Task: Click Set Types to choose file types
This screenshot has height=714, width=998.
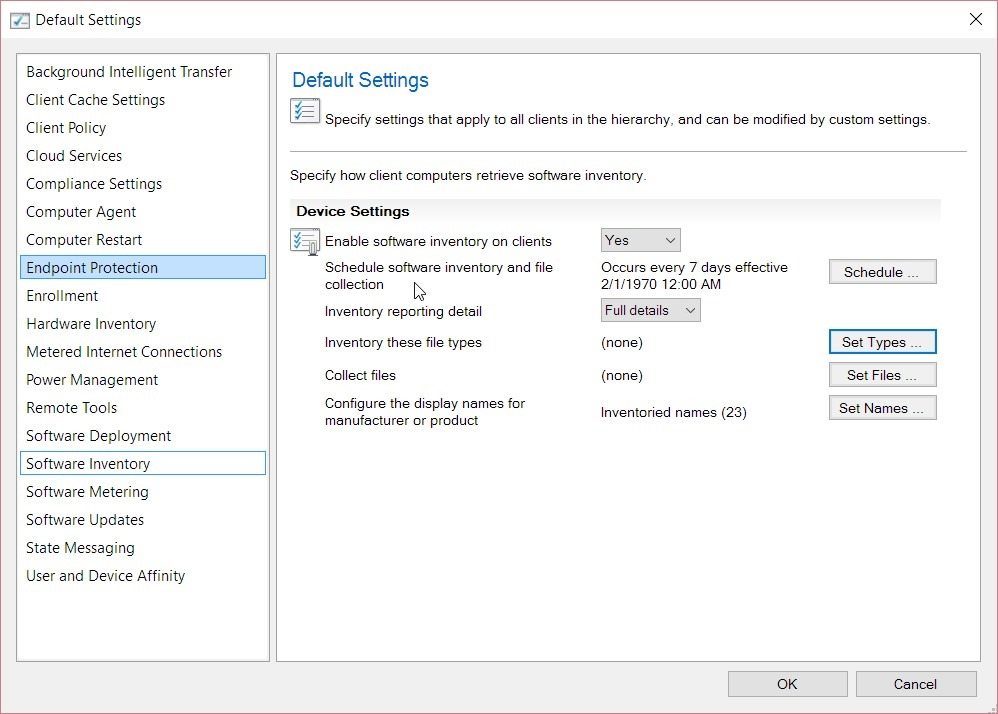Action: tap(882, 342)
